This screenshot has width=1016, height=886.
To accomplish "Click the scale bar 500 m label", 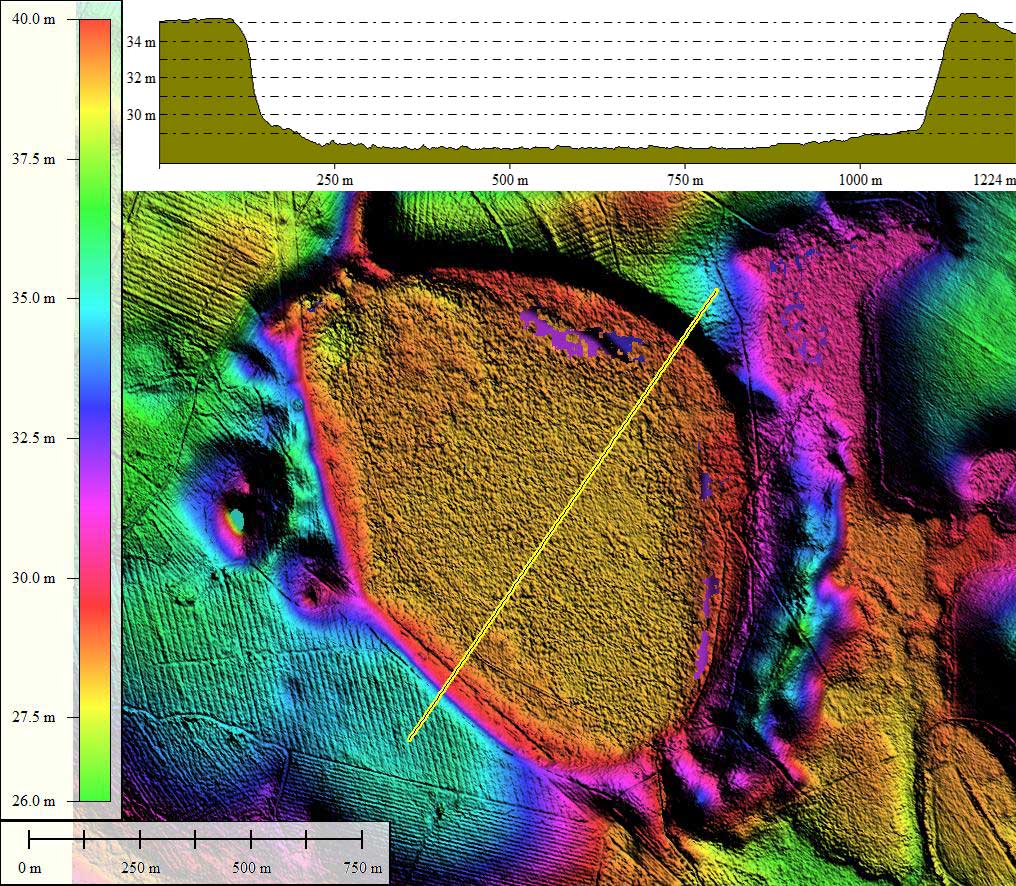I will pyautogui.click(x=251, y=868).
